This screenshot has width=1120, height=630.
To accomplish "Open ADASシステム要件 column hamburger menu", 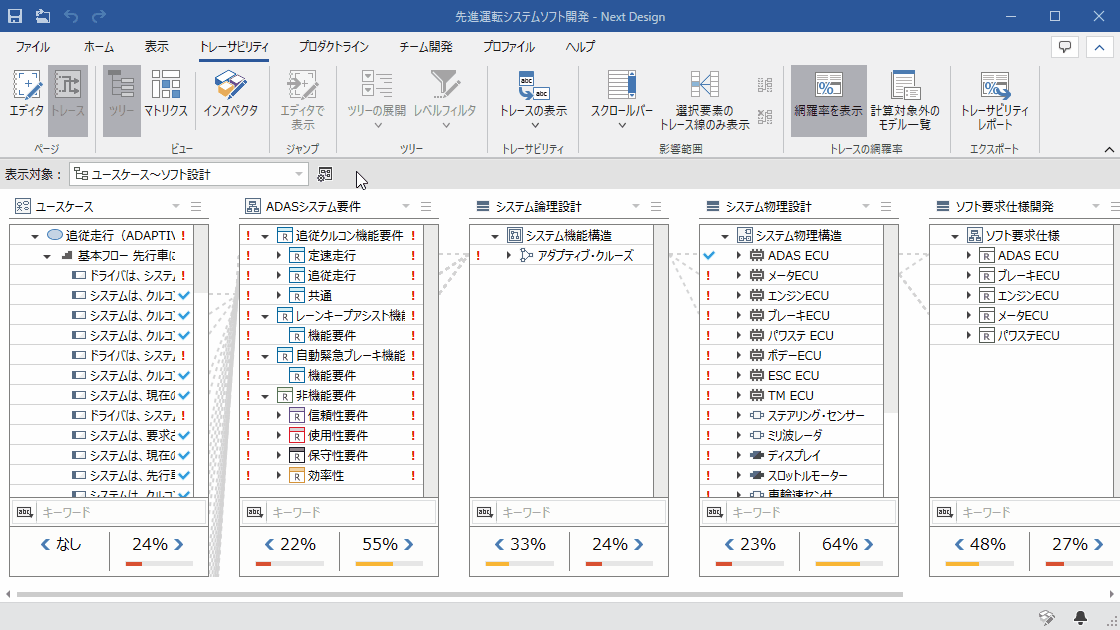I will pyautogui.click(x=426, y=206).
